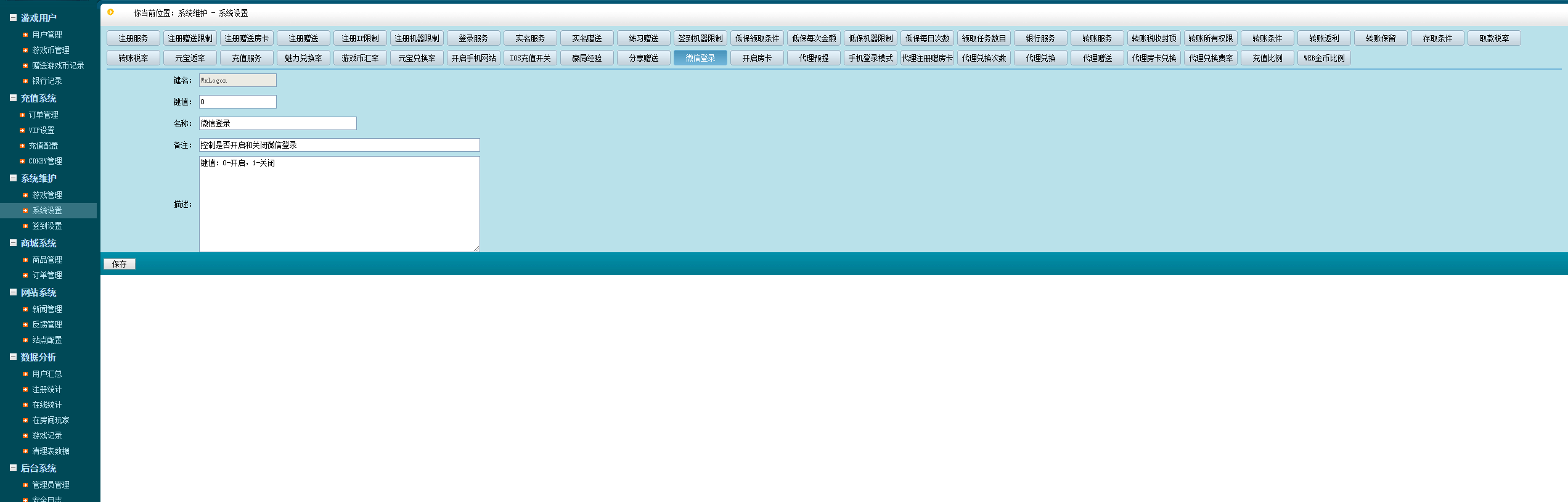The image size is (1568, 502).
Task: Click inside the 描述 text area
Action: coord(340,204)
